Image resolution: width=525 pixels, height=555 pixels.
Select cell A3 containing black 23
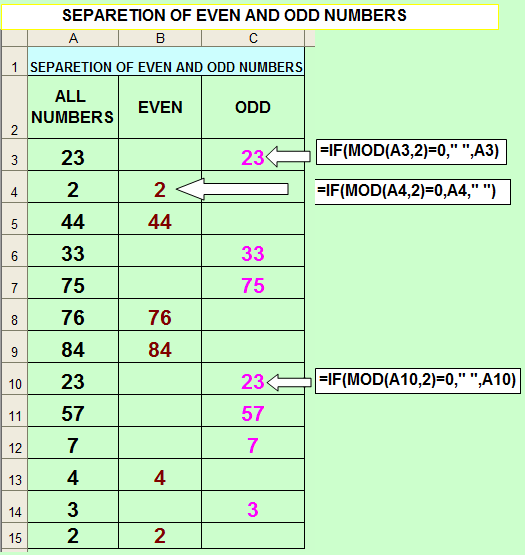click(x=73, y=155)
